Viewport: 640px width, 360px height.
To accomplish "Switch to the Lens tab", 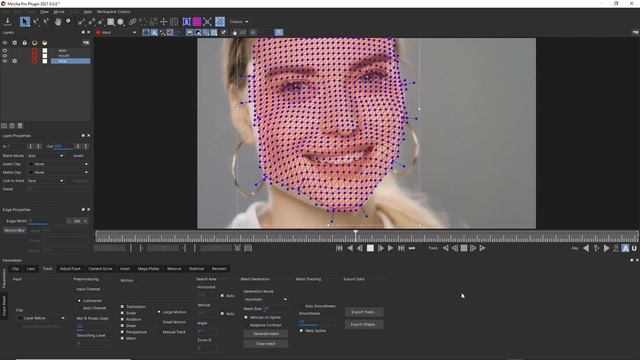I will 31,269.
